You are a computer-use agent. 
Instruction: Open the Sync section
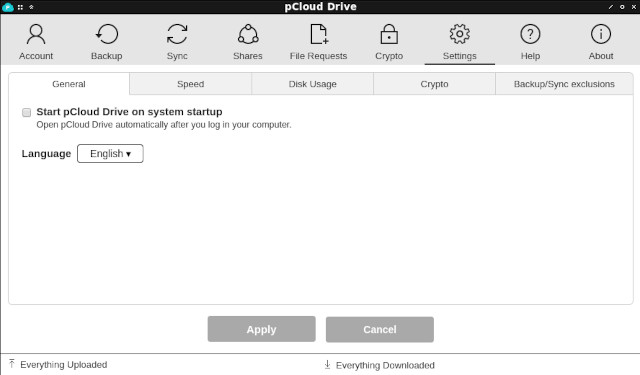pos(177,41)
